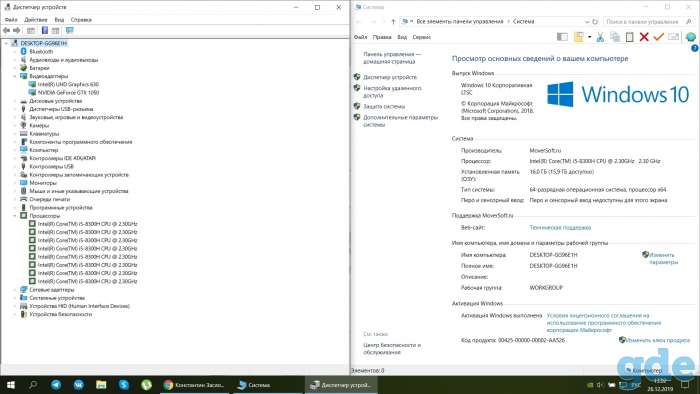Expand the Клавиатуры (Keyboards) node
Viewport: 700px width, 394px height.
(15, 134)
